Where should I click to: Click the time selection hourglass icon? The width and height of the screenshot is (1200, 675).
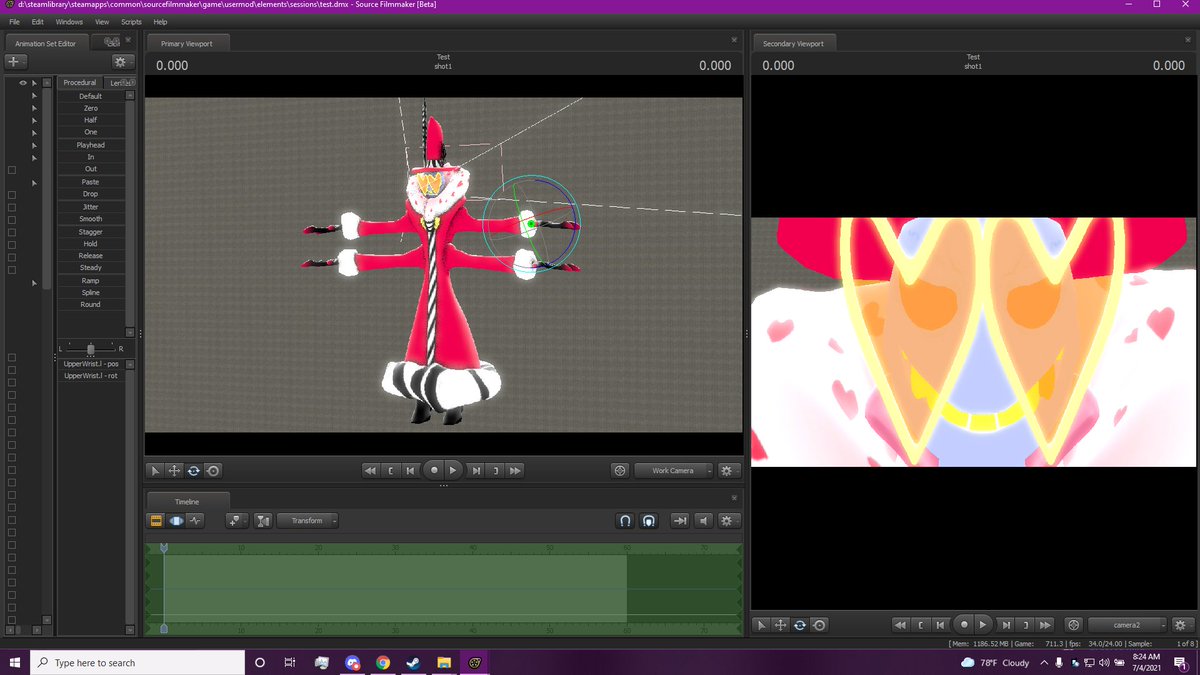click(263, 520)
